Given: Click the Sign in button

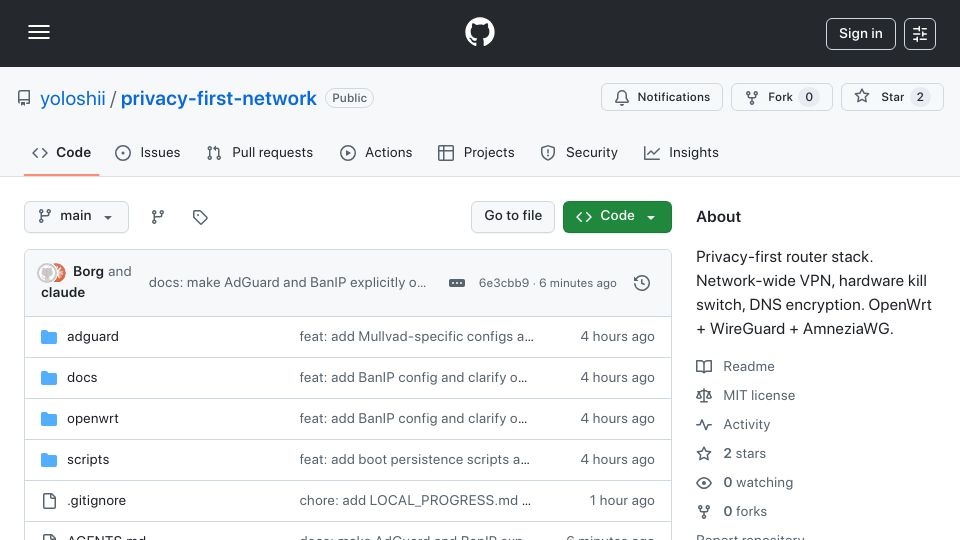Looking at the screenshot, I should click(860, 34).
